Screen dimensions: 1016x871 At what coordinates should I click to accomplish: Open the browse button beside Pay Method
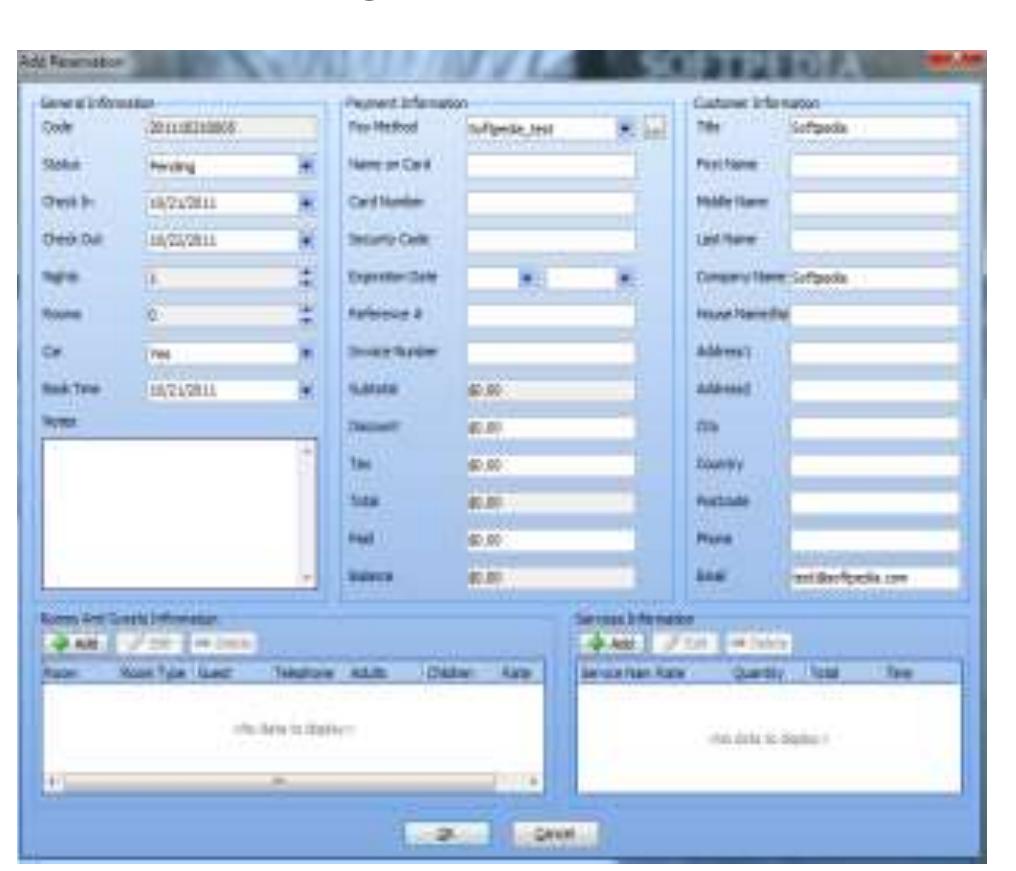[x=654, y=128]
